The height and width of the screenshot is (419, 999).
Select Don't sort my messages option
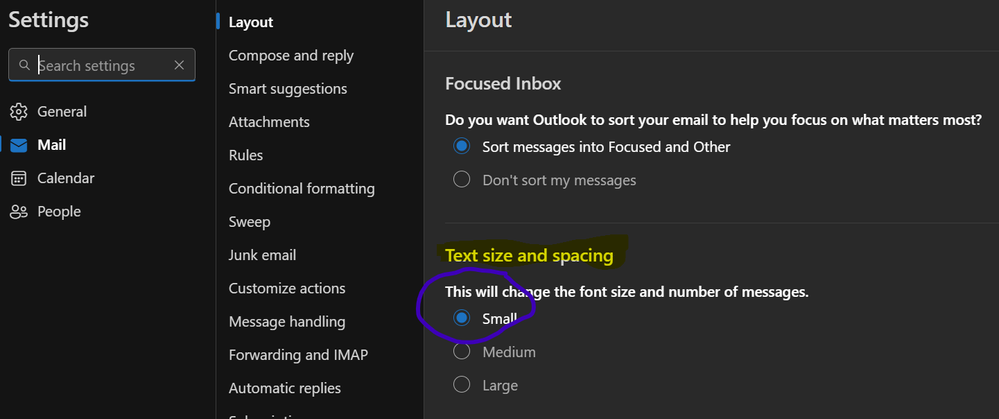coord(462,180)
